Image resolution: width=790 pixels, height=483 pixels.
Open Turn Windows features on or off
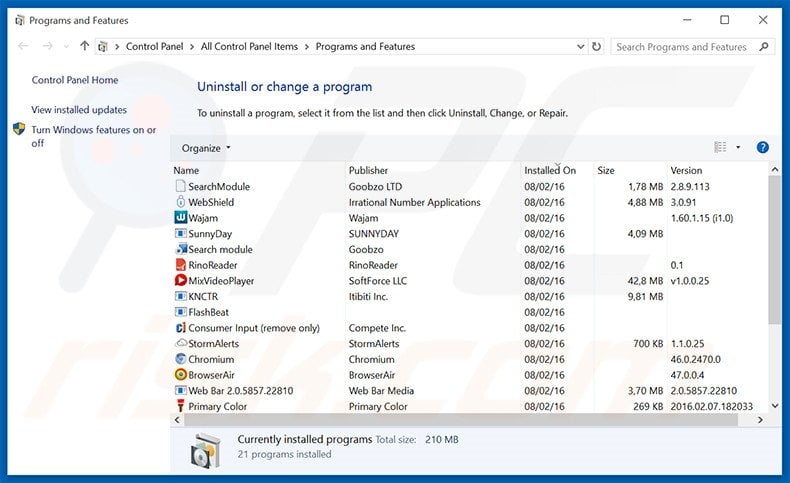click(94, 136)
